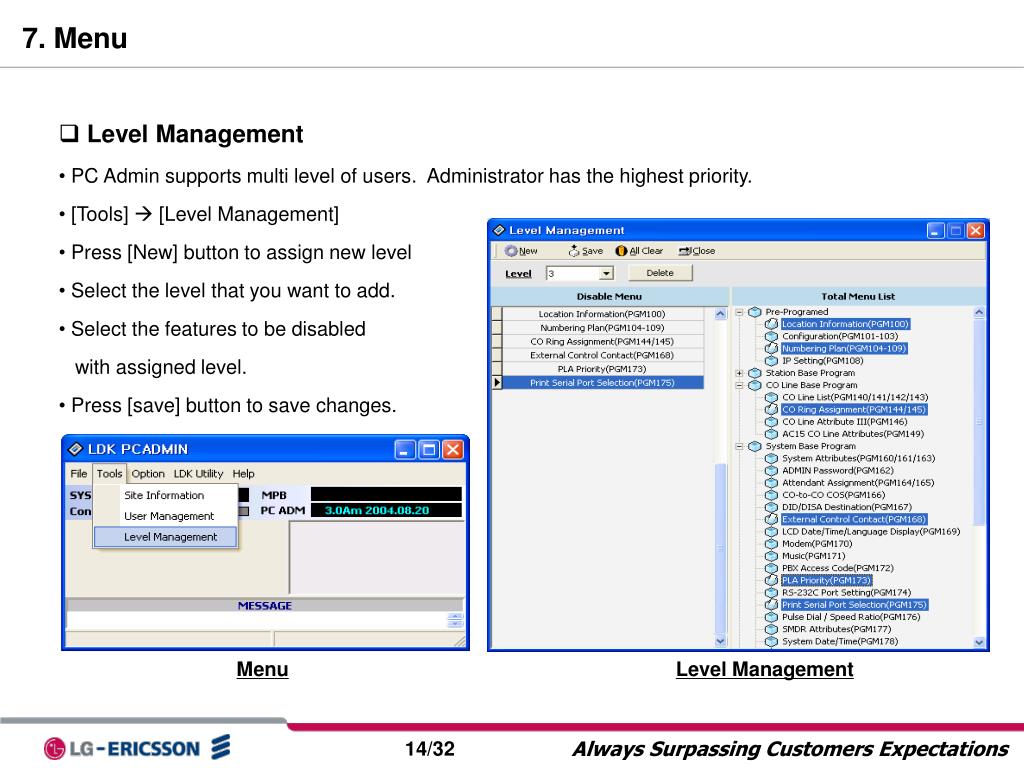Viewport: 1024px width, 768px height.
Task: Collapse the Pre-Programed tree node
Action: coord(739,312)
